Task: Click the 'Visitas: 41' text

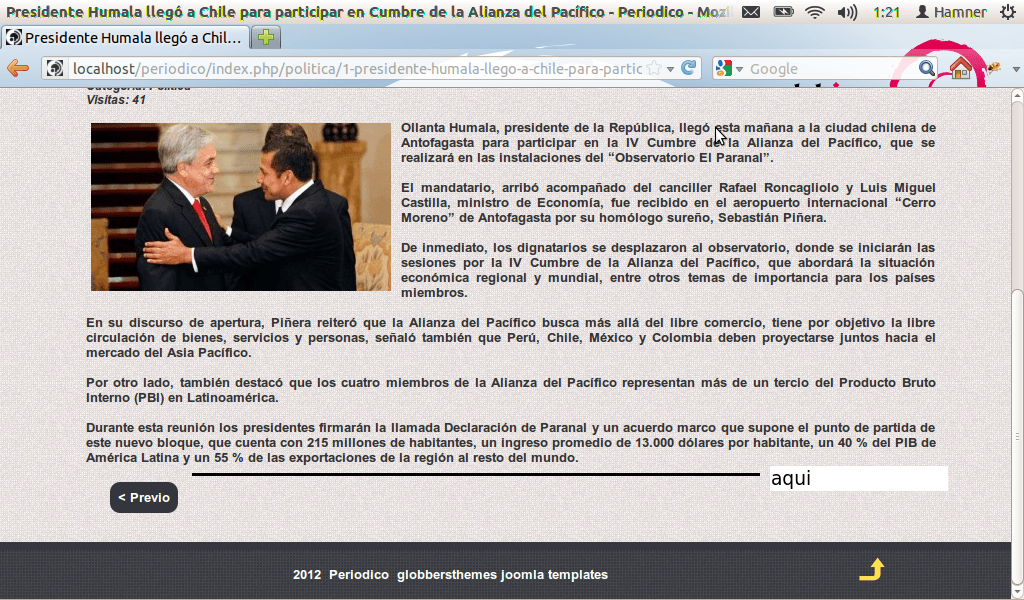Action: 116,100
